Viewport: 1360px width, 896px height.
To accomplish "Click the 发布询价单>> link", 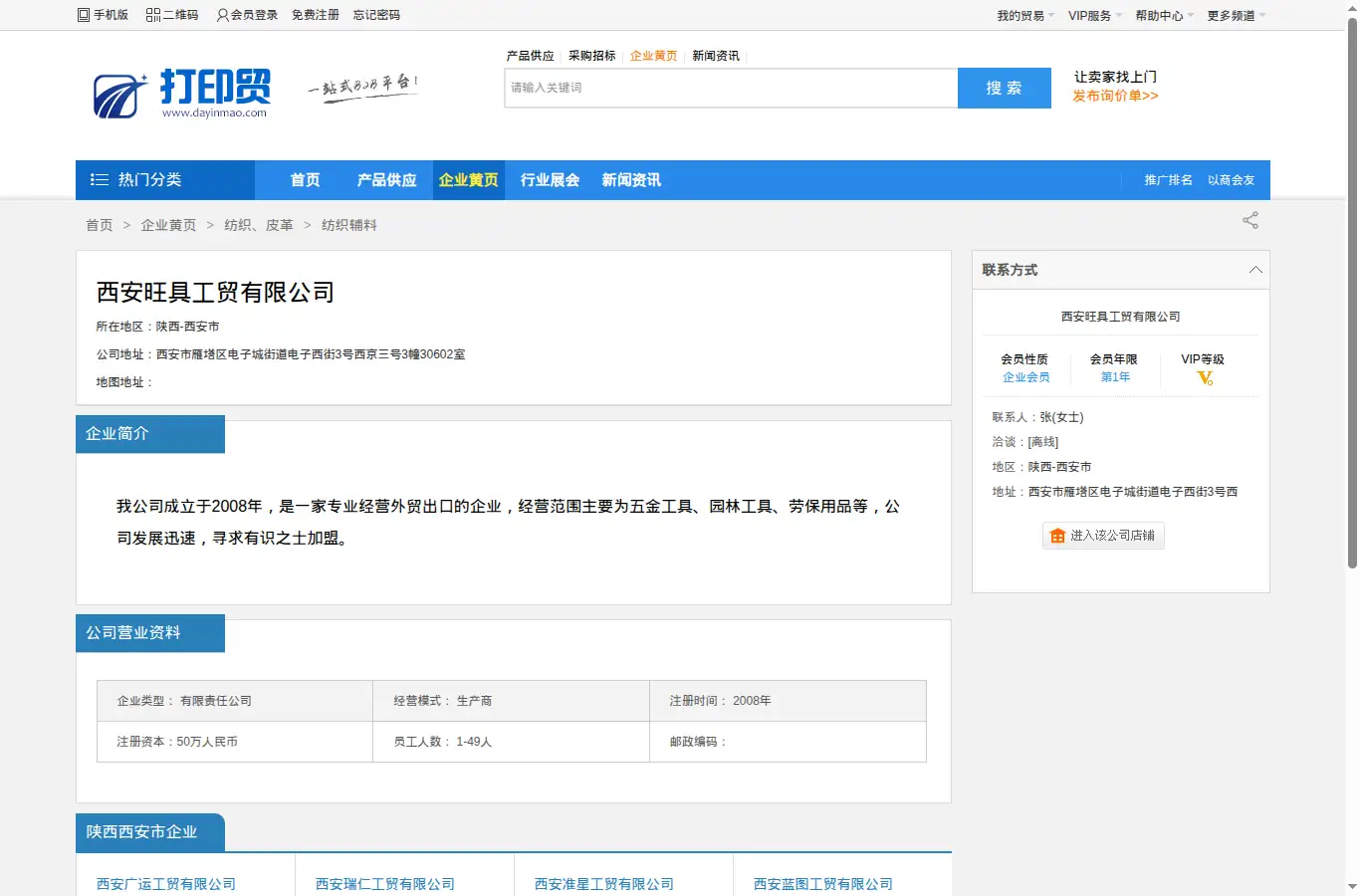I will point(1115,96).
